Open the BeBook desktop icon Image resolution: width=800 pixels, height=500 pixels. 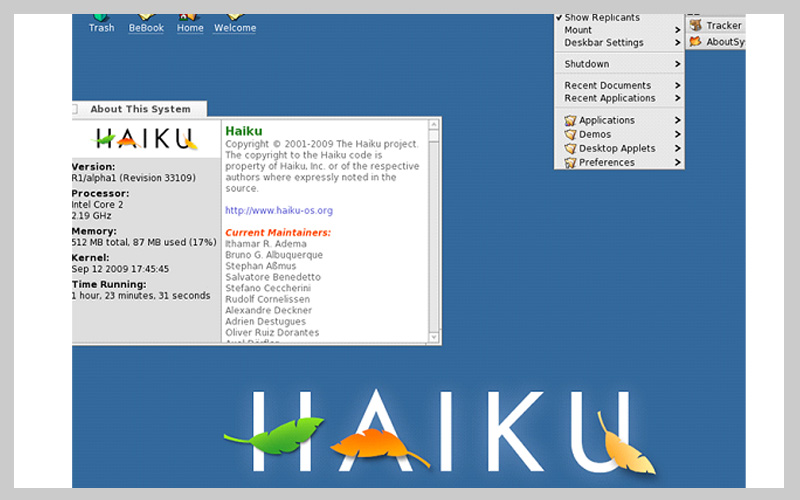[x=146, y=24]
